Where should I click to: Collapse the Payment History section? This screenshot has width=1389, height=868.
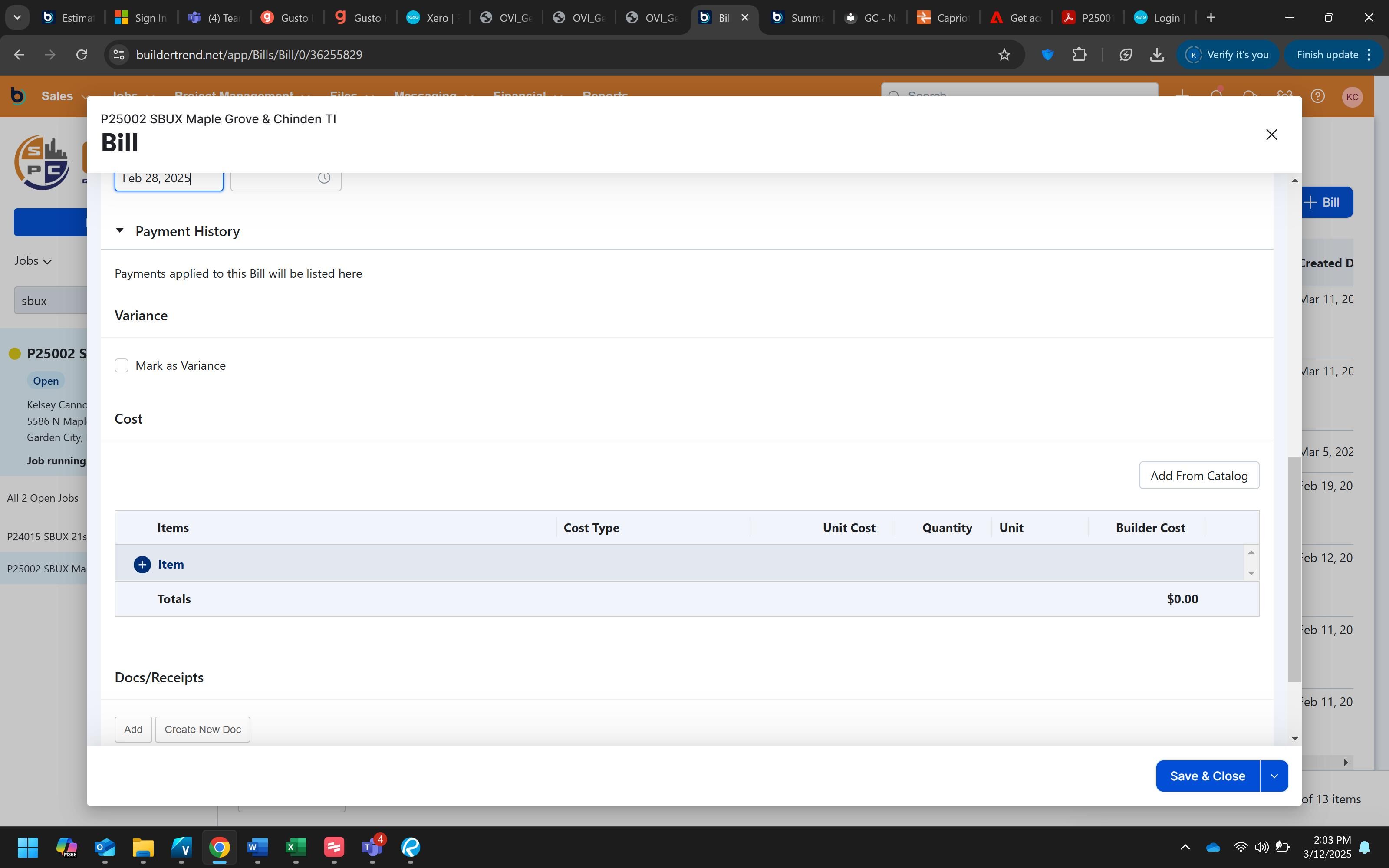coord(119,231)
